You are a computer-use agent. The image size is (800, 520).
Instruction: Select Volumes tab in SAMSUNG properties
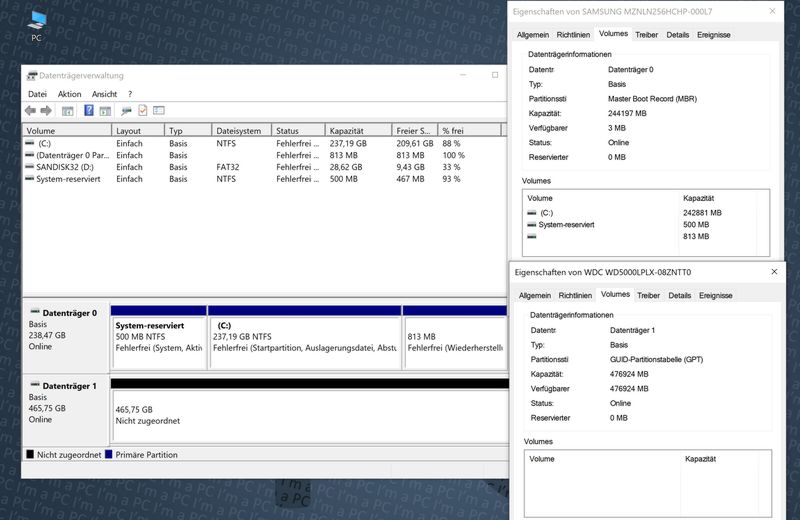pyautogui.click(x=613, y=34)
